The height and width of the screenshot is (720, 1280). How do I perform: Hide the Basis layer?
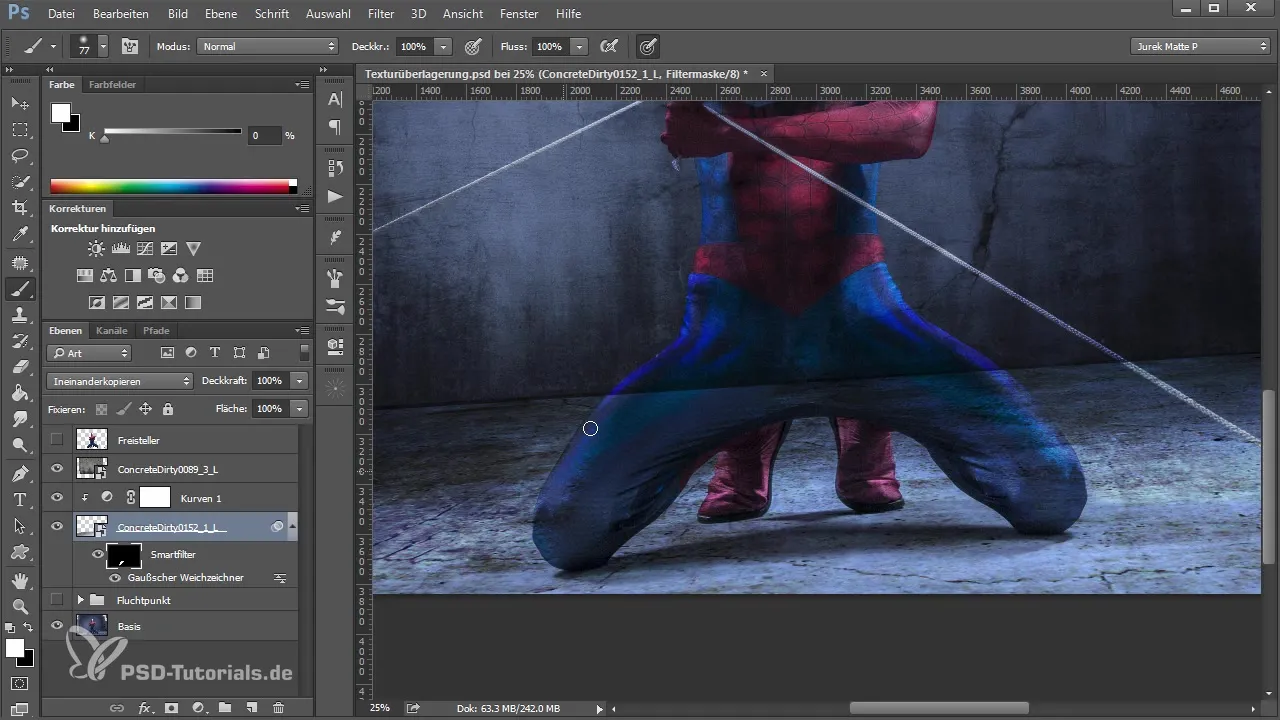pyautogui.click(x=56, y=626)
